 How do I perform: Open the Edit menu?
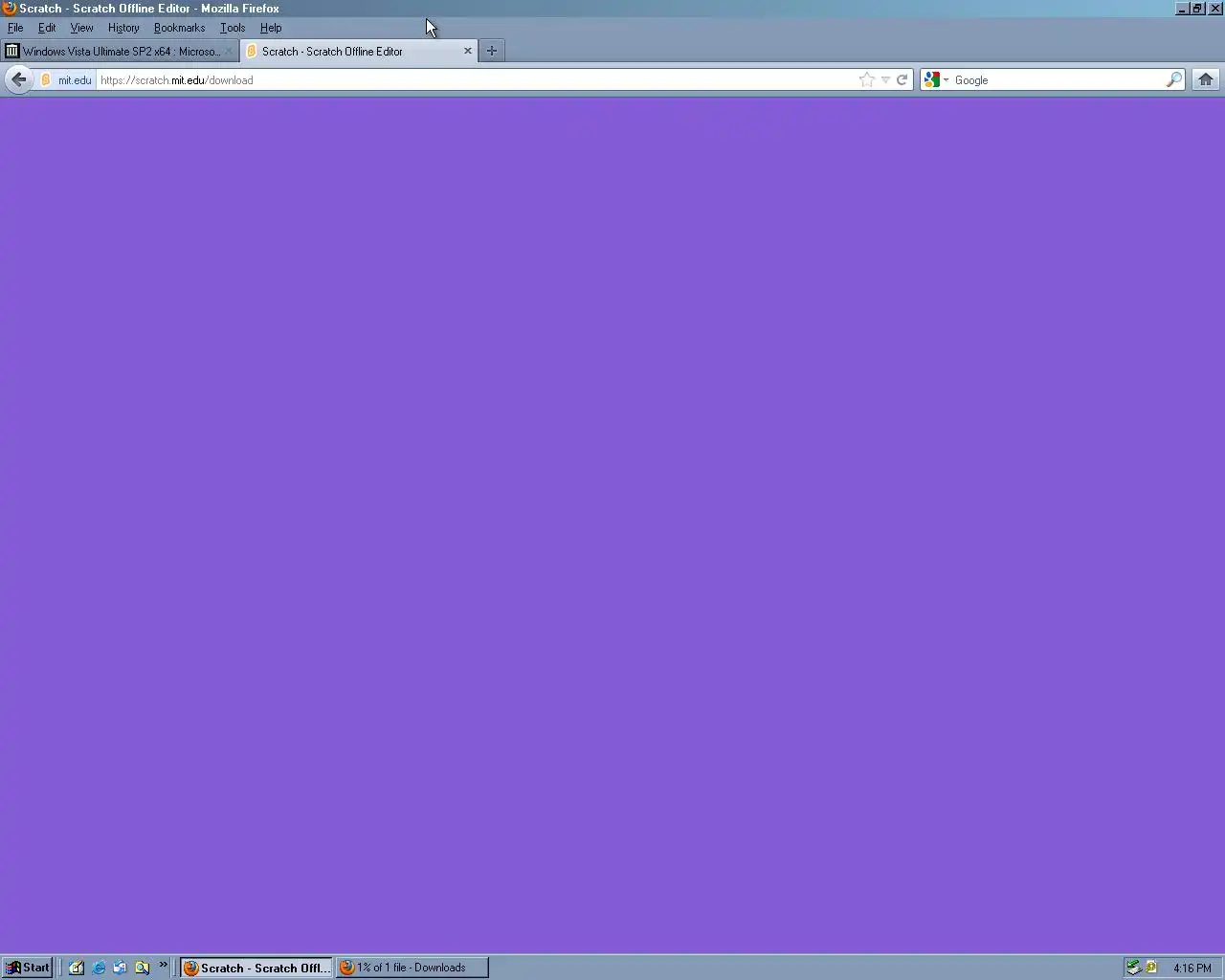(47, 28)
